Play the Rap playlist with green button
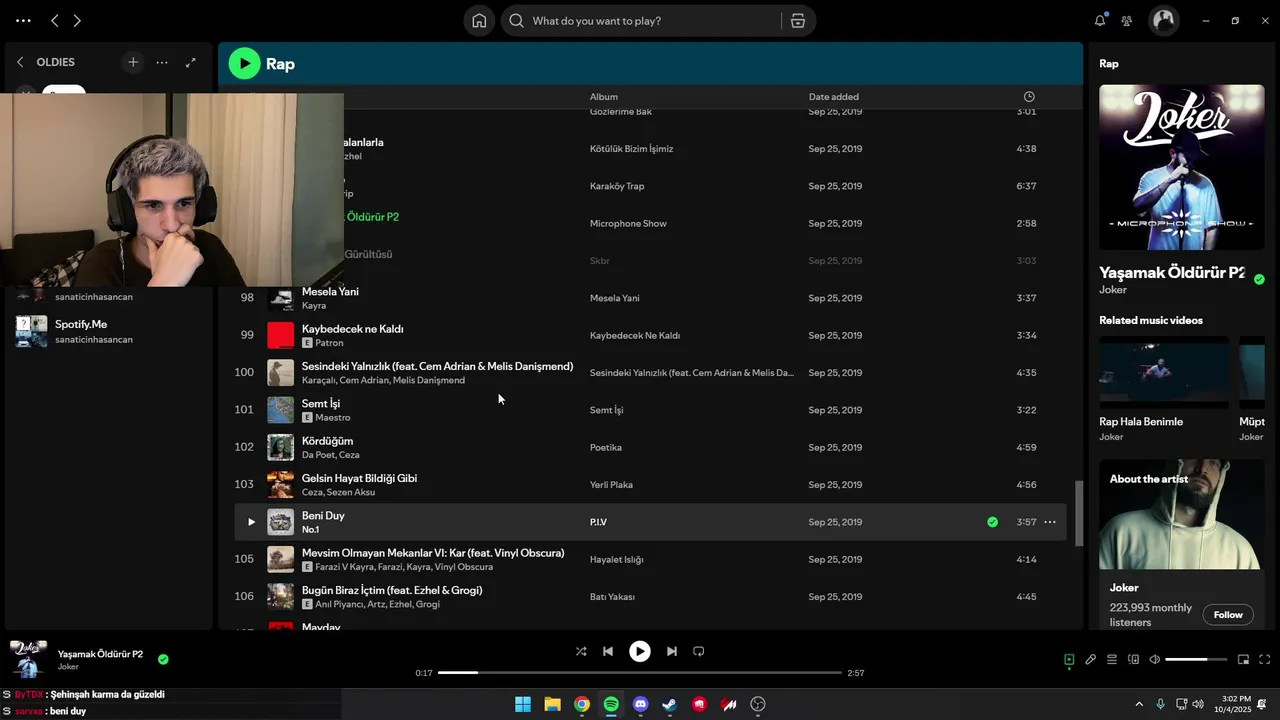Image resolution: width=1280 pixels, height=720 pixels. pyautogui.click(x=244, y=63)
